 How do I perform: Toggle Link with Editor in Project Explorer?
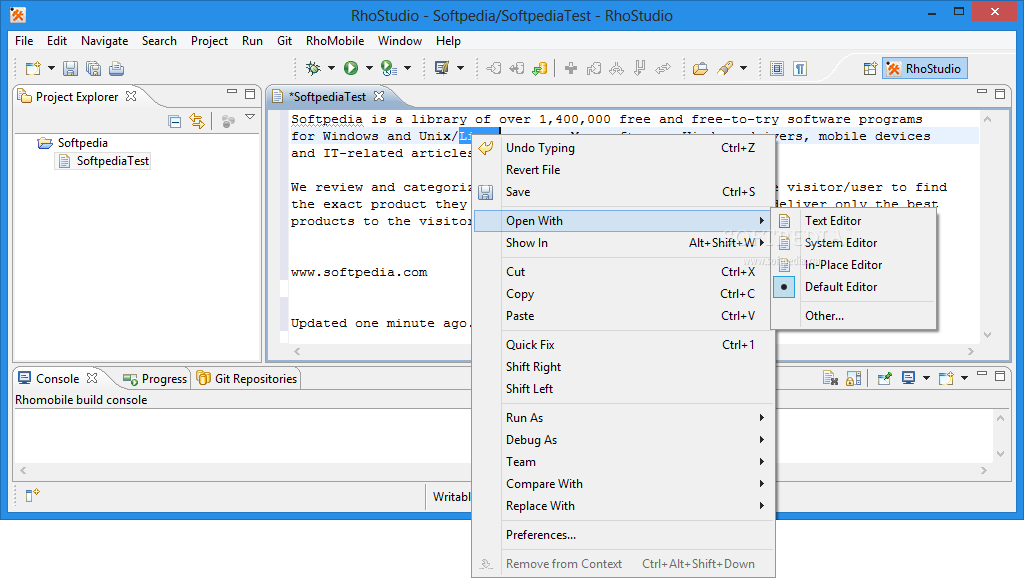point(197,121)
